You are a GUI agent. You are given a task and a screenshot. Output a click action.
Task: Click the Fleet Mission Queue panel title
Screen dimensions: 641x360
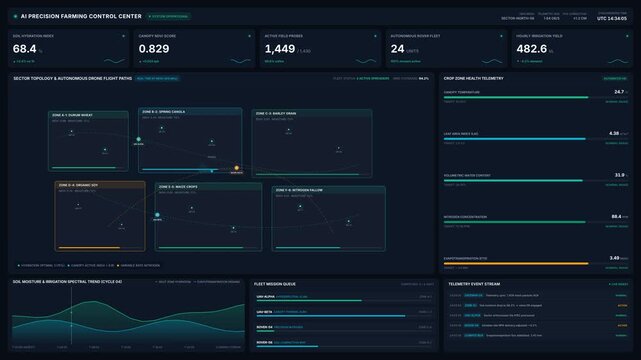tap(275, 284)
